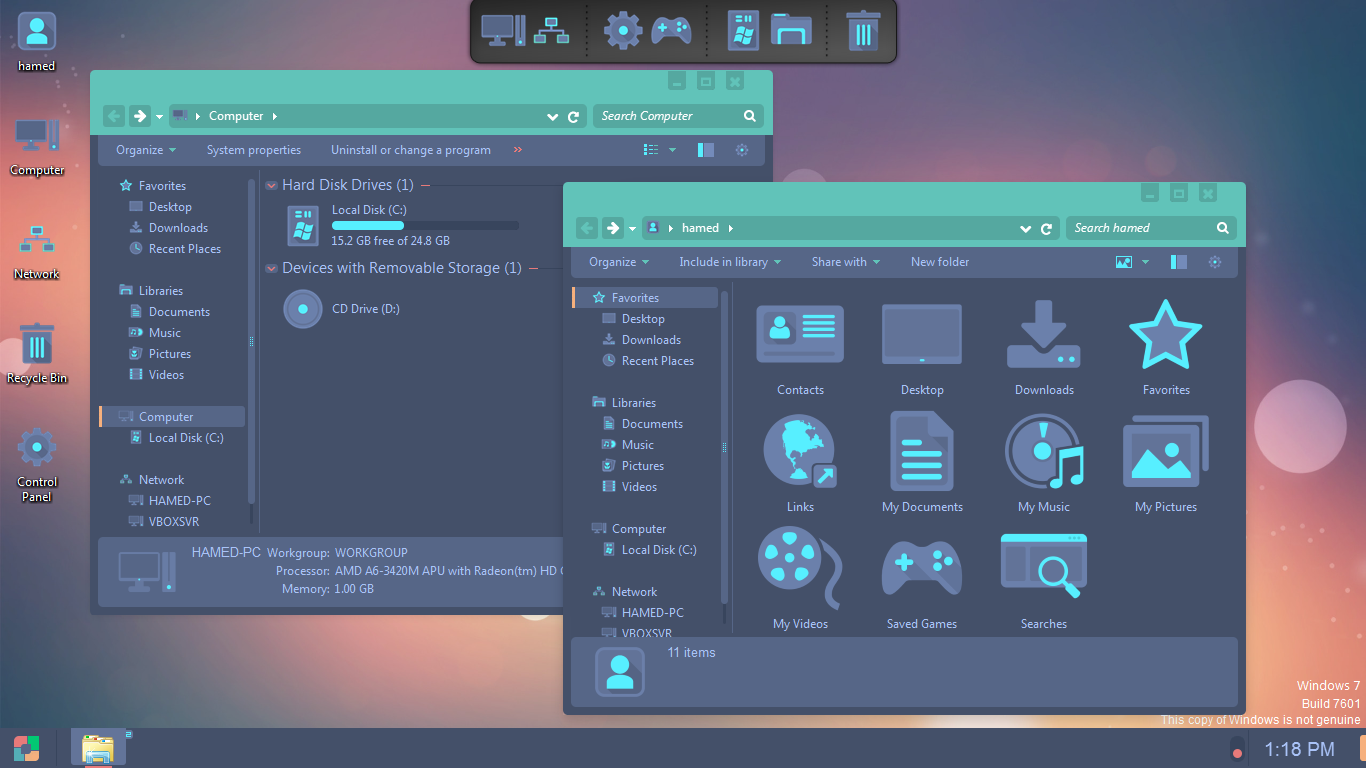This screenshot has width=1366, height=768.
Task: Click the refresh button in hamed window
Action: 1046,228
